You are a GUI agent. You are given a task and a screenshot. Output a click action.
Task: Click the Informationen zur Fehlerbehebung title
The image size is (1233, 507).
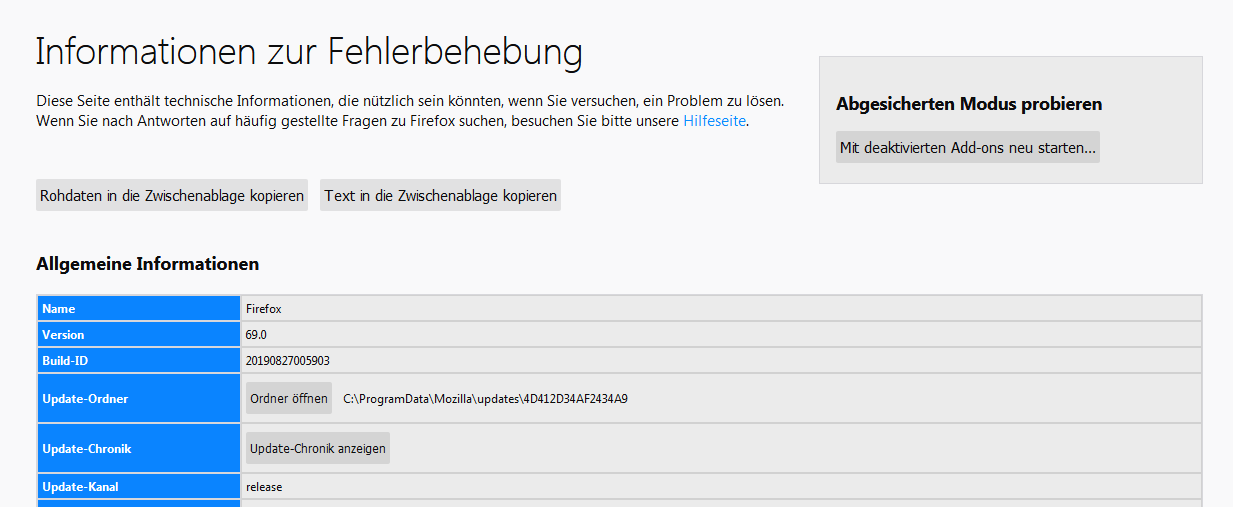pyautogui.click(x=309, y=52)
